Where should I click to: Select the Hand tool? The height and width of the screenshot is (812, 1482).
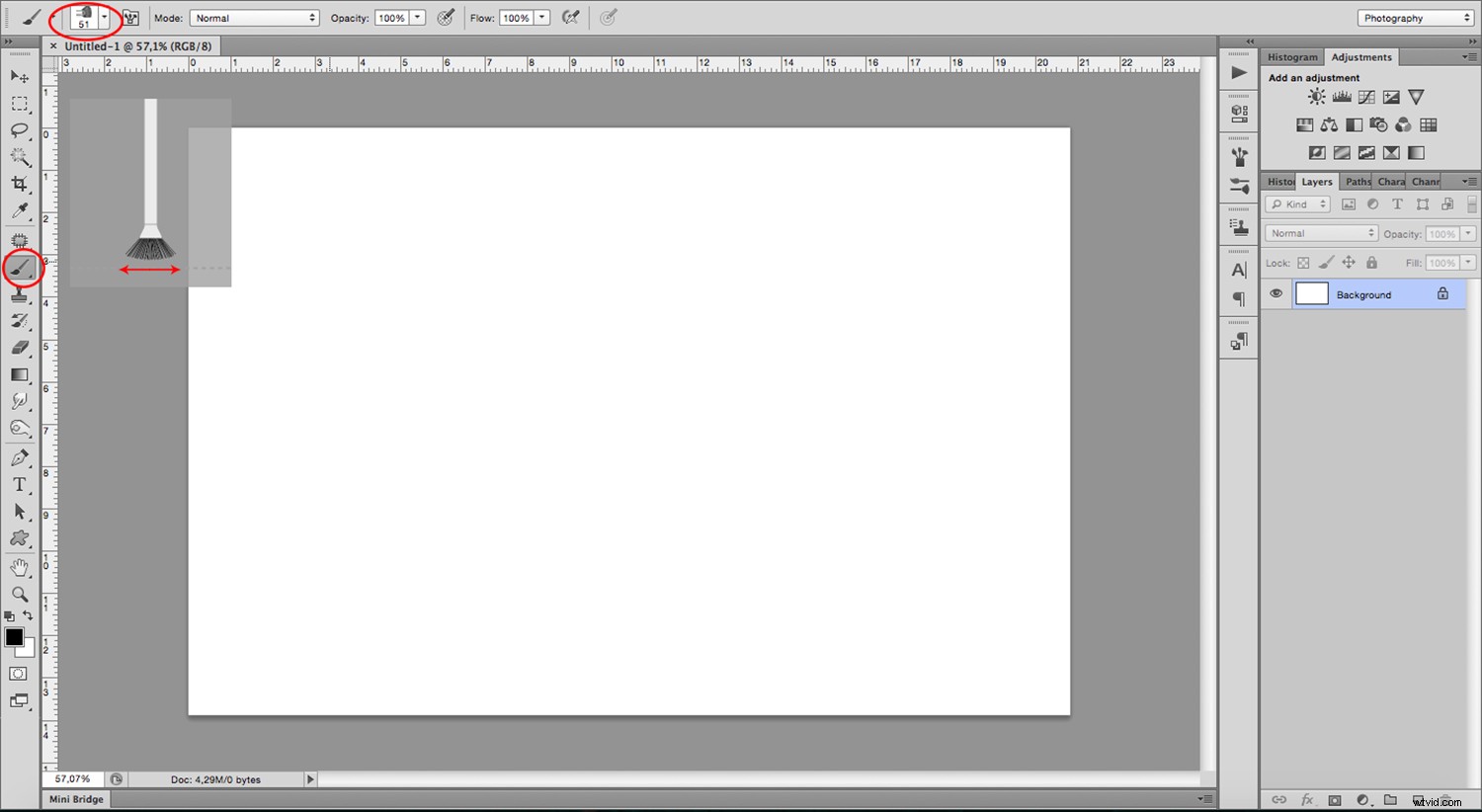point(20,567)
